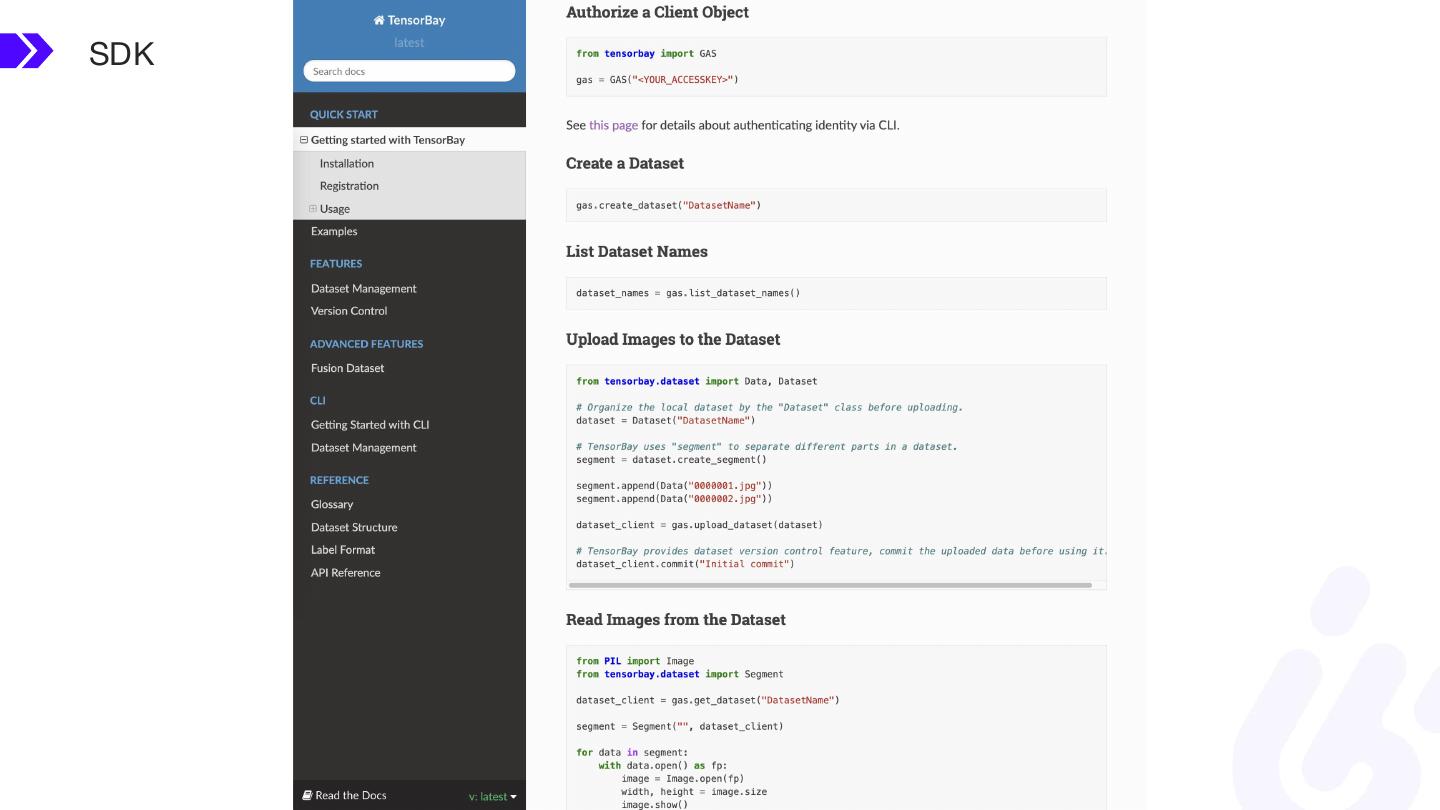Open the API Reference page
This screenshot has width=1440, height=810.
click(x=346, y=573)
